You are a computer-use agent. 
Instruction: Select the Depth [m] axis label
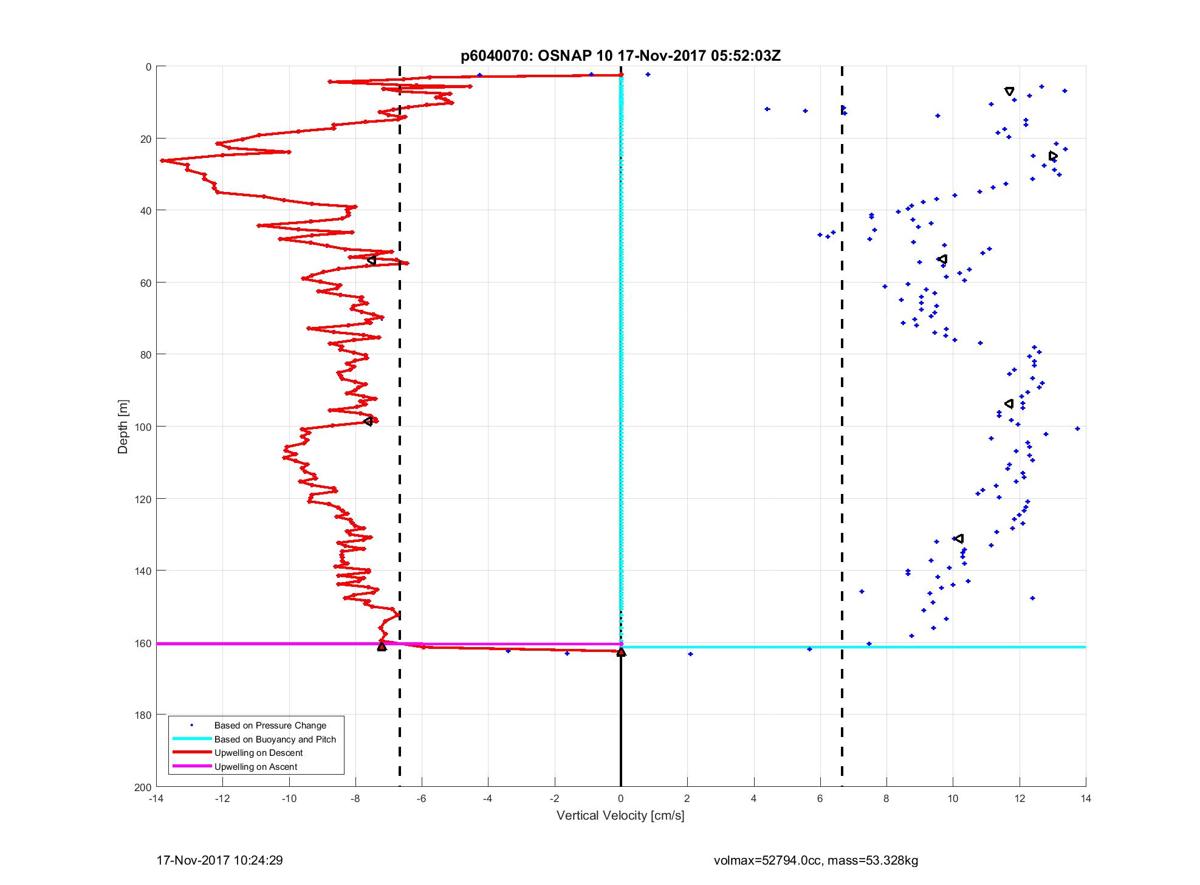tap(123, 427)
